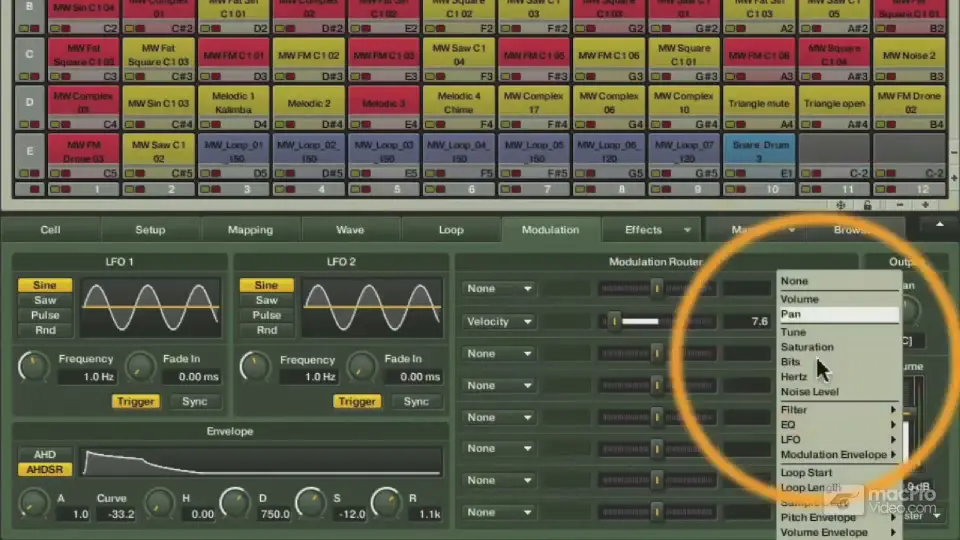Open the Cell tab
This screenshot has height=540, width=960.
point(50,230)
